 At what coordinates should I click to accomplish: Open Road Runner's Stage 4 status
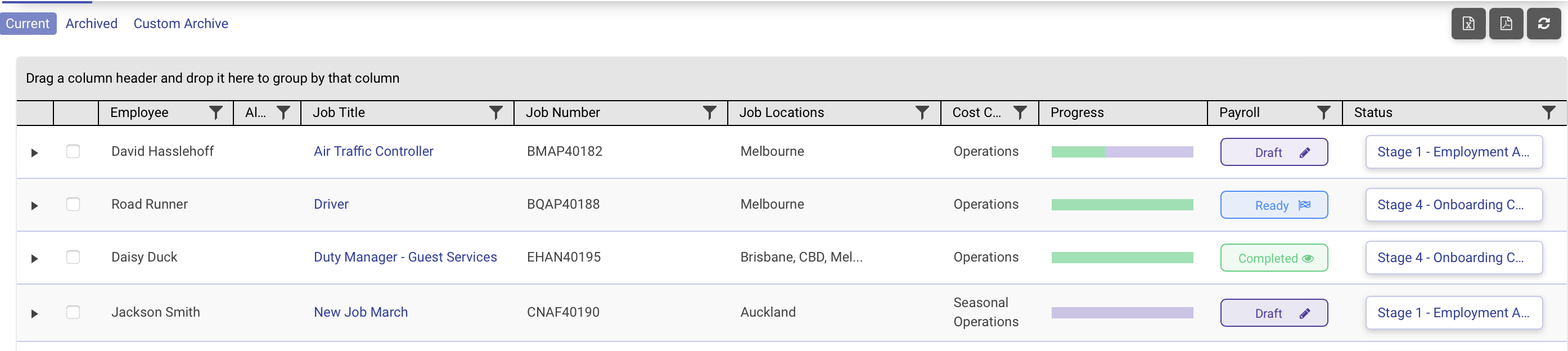click(x=1454, y=205)
